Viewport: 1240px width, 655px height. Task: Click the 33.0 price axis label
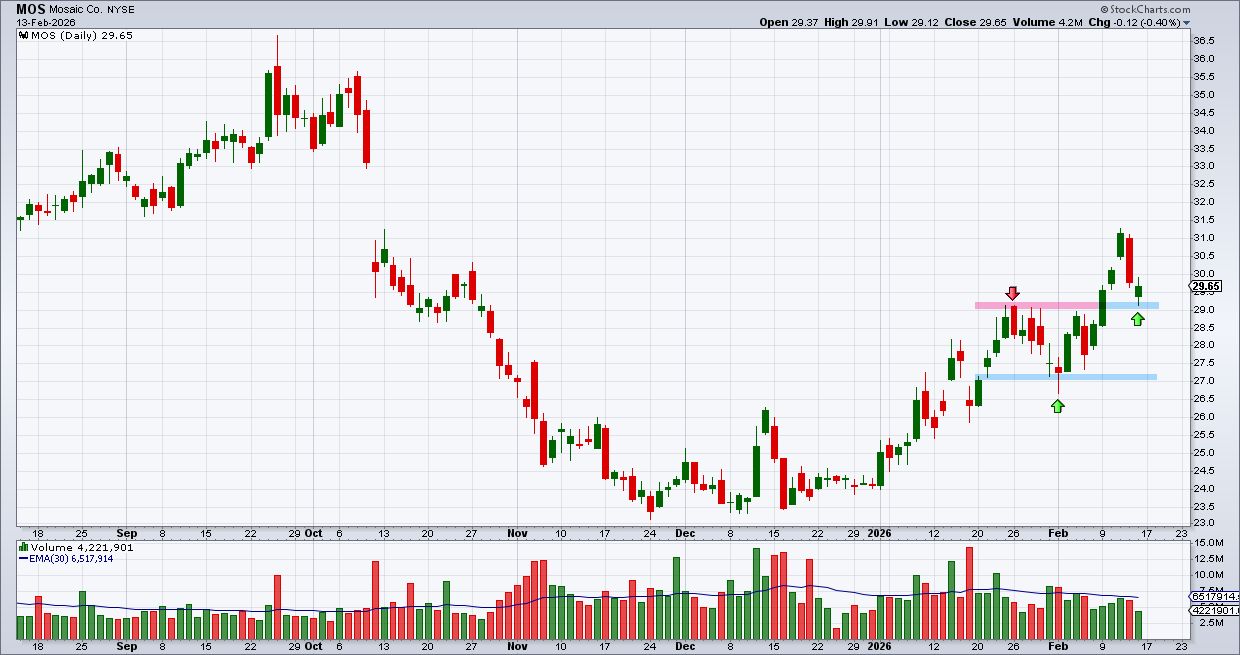pyautogui.click(x=1203, y=166)
